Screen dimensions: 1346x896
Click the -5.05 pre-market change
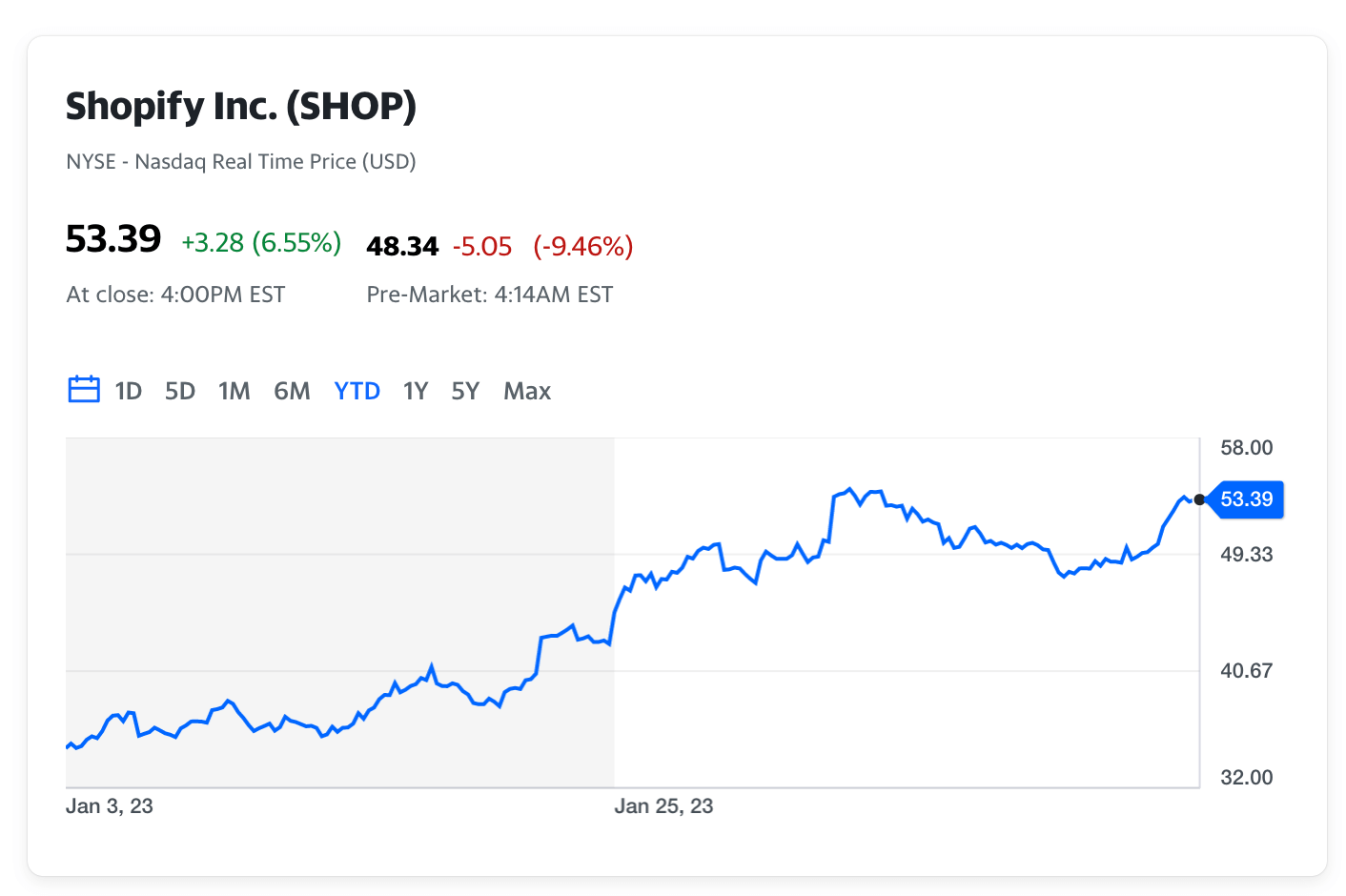point(482,246)
